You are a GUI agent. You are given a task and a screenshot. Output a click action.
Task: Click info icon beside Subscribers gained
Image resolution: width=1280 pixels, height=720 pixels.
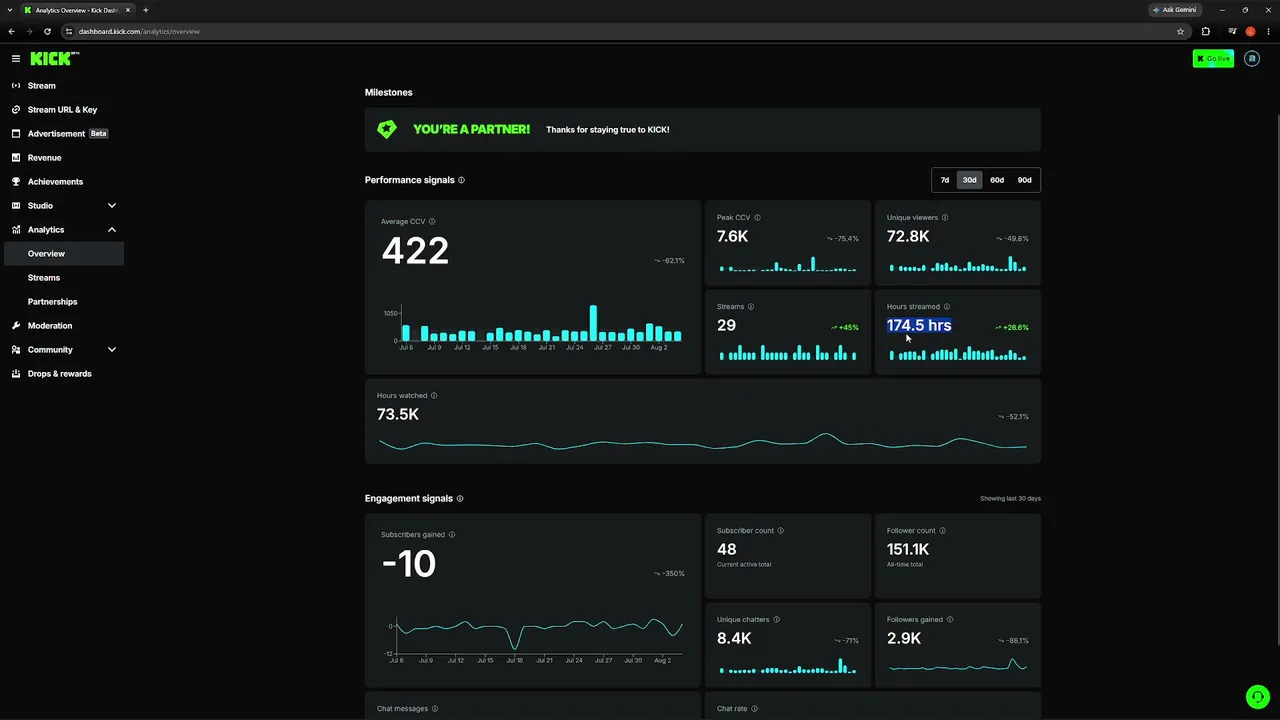click(452, 535)
